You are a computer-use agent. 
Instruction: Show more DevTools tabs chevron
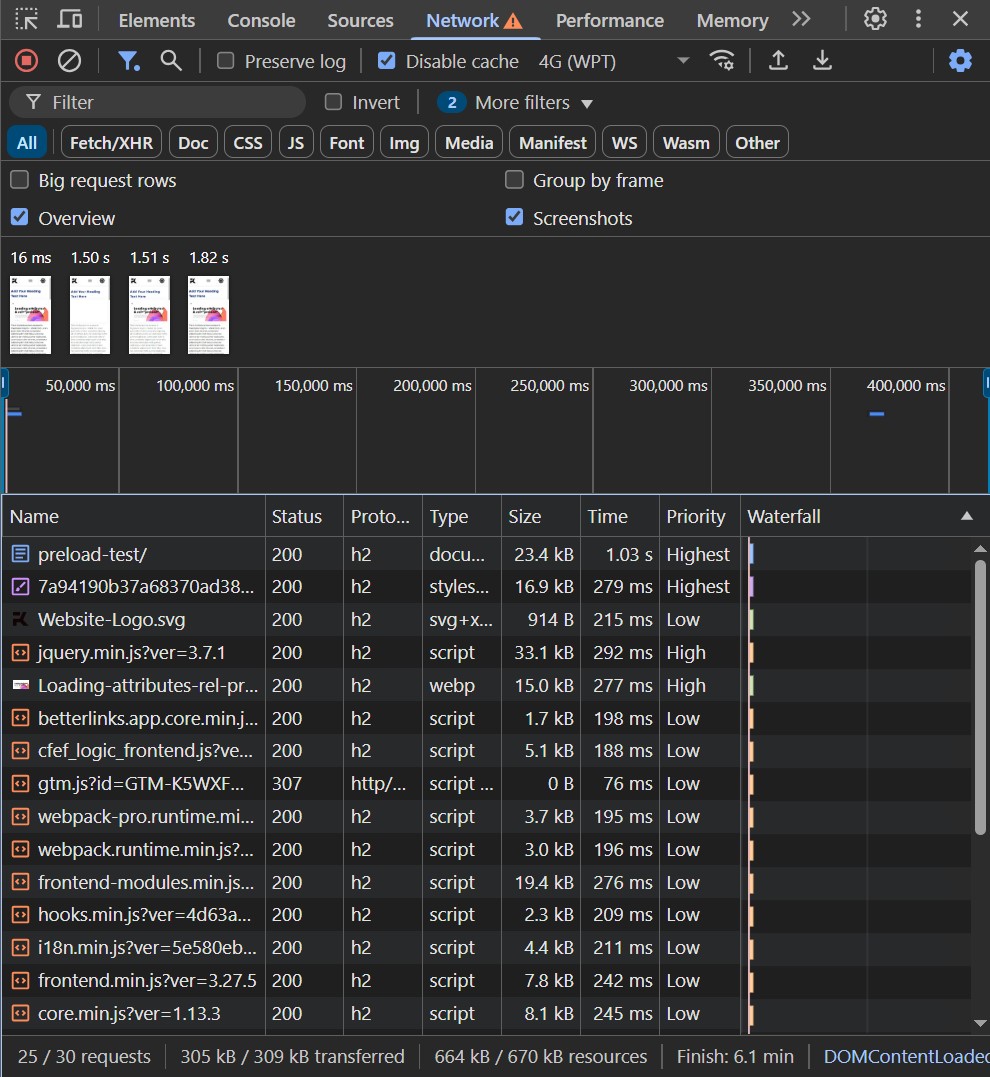coord(801,19)
